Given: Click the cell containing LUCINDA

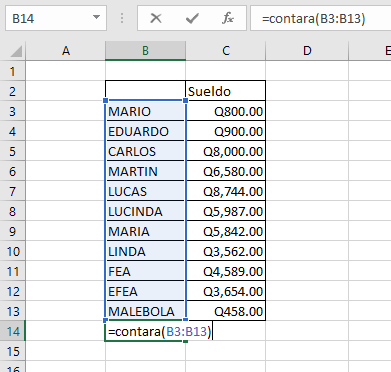Looking at the screenshot, I should (145, 211).
